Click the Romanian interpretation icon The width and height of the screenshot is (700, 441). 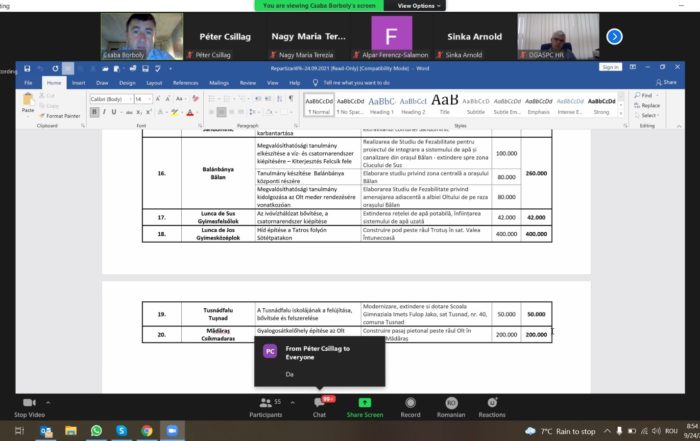pyautogui.click(x=451, y=403)
